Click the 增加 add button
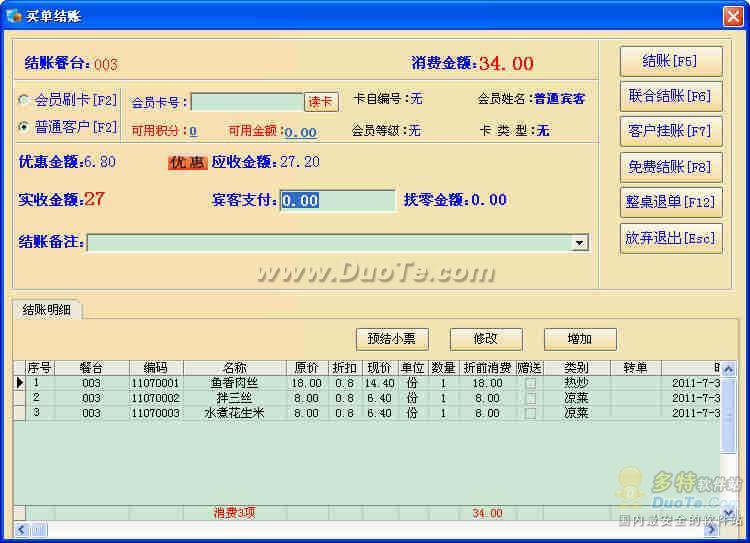 (x=580, y=339)
